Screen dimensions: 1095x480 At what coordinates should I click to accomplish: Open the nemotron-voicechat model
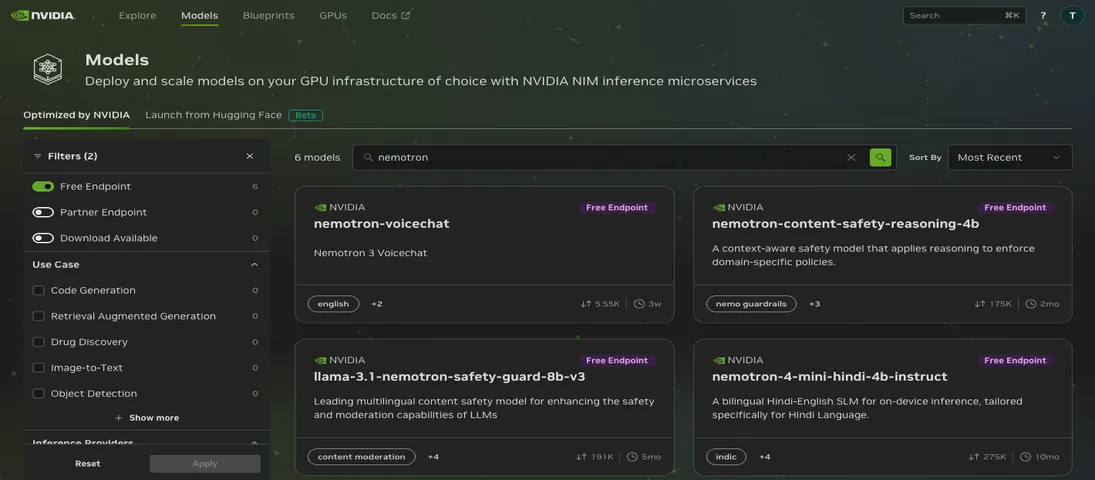382,224
